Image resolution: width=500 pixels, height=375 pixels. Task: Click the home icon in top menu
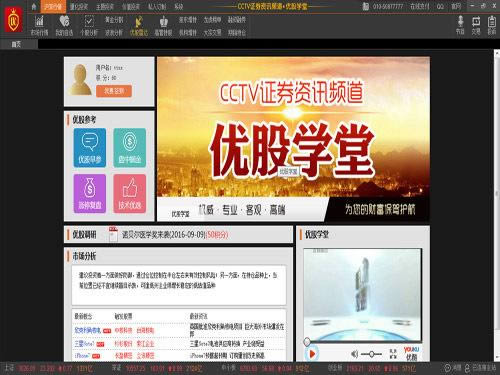pos(34,6)
